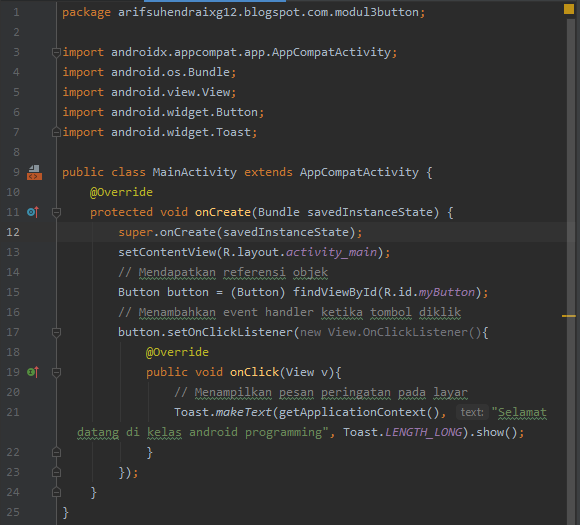580x525 pixels.
Task: Collapse the onCreate method fold at line 11
Action: (56, 212)
